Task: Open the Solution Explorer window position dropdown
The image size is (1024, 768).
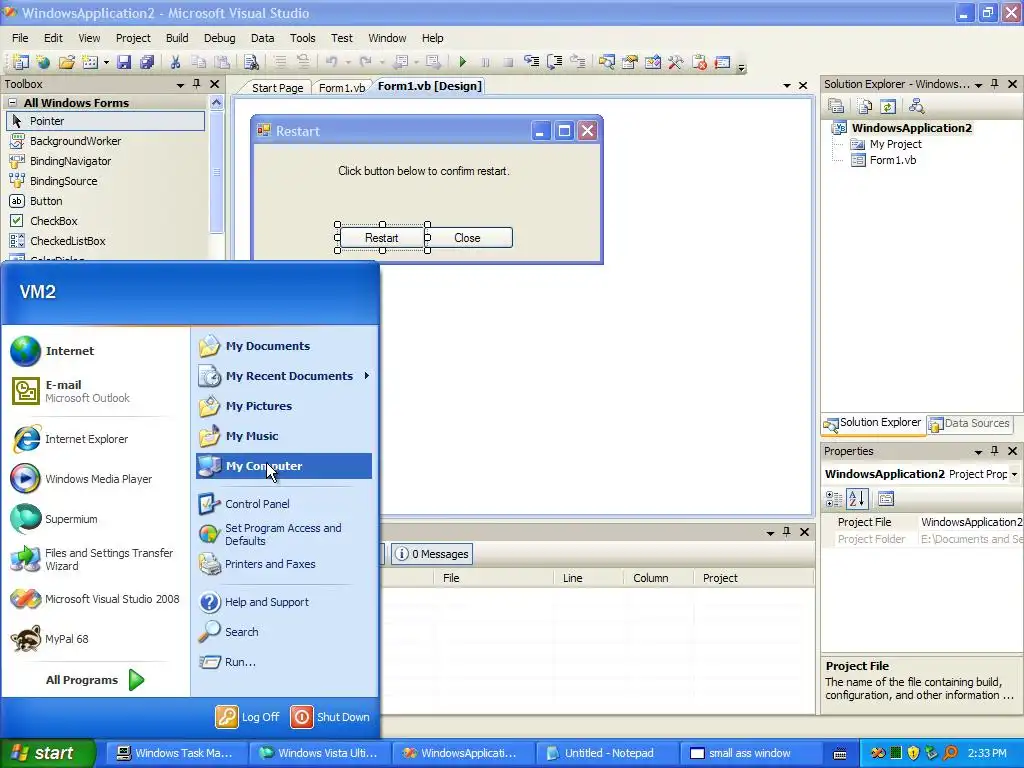Action: 978,84
